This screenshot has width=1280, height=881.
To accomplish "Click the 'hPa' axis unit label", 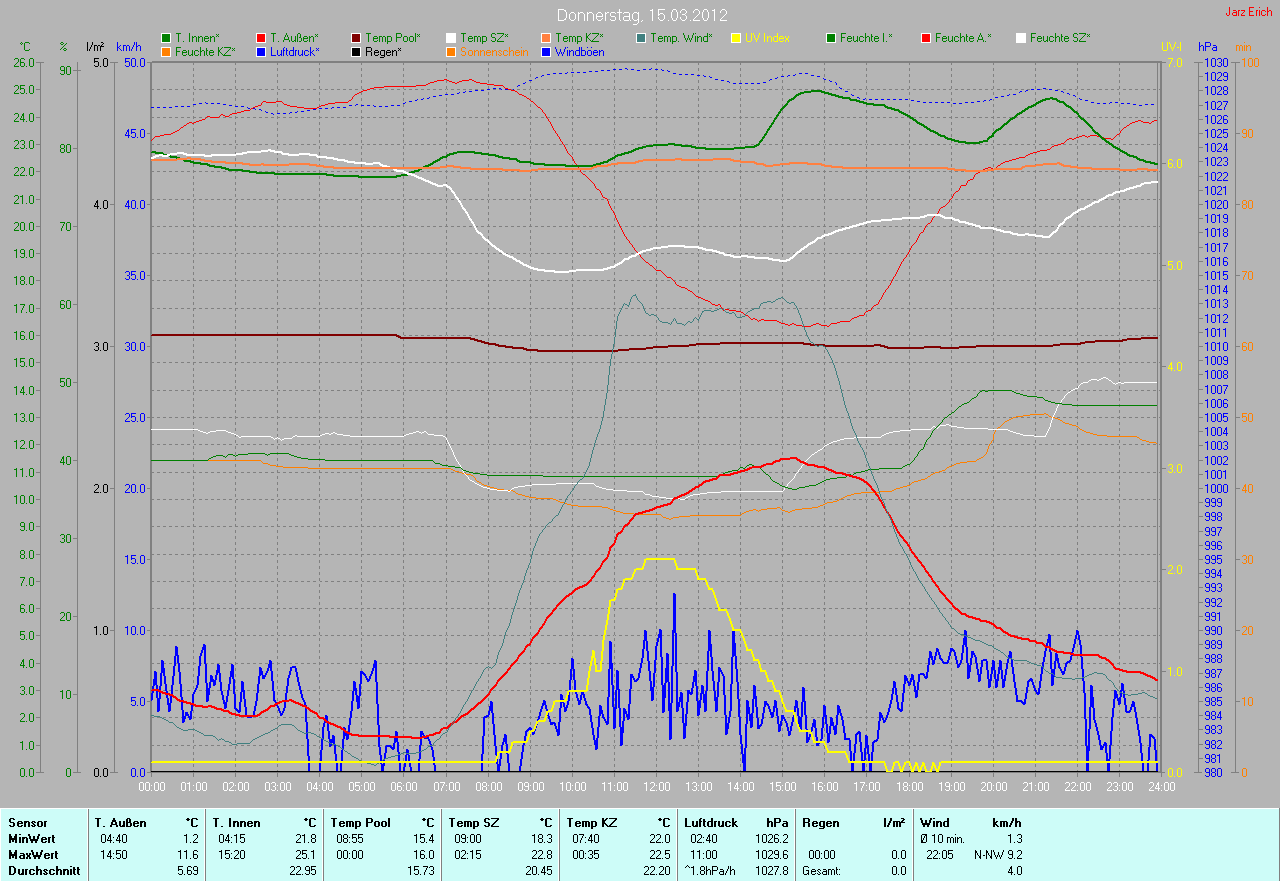I will 1209,47.
